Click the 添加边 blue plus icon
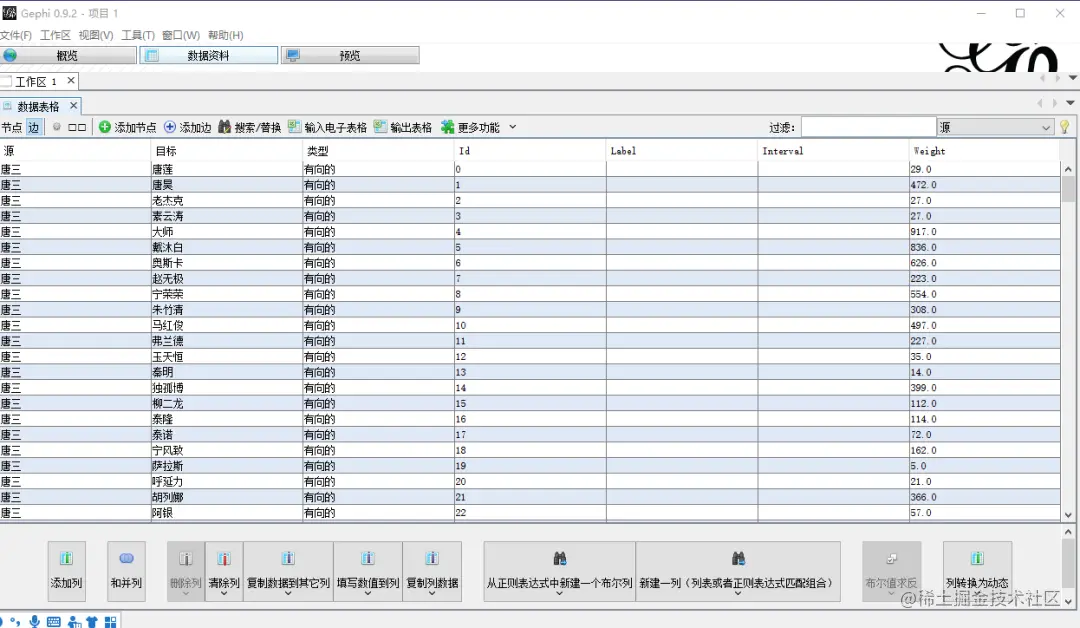Screen dimensions: 1080x628 pyautogui.click(x=170, y=127)
